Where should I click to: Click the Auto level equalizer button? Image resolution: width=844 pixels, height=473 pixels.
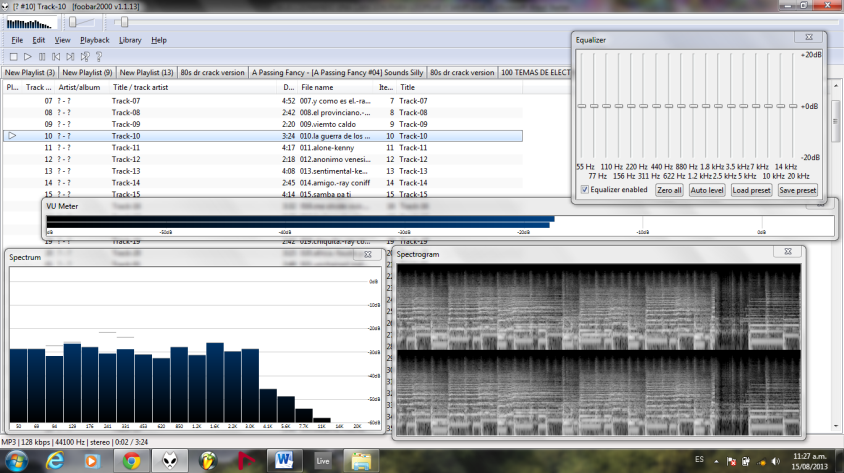(707, 190)
